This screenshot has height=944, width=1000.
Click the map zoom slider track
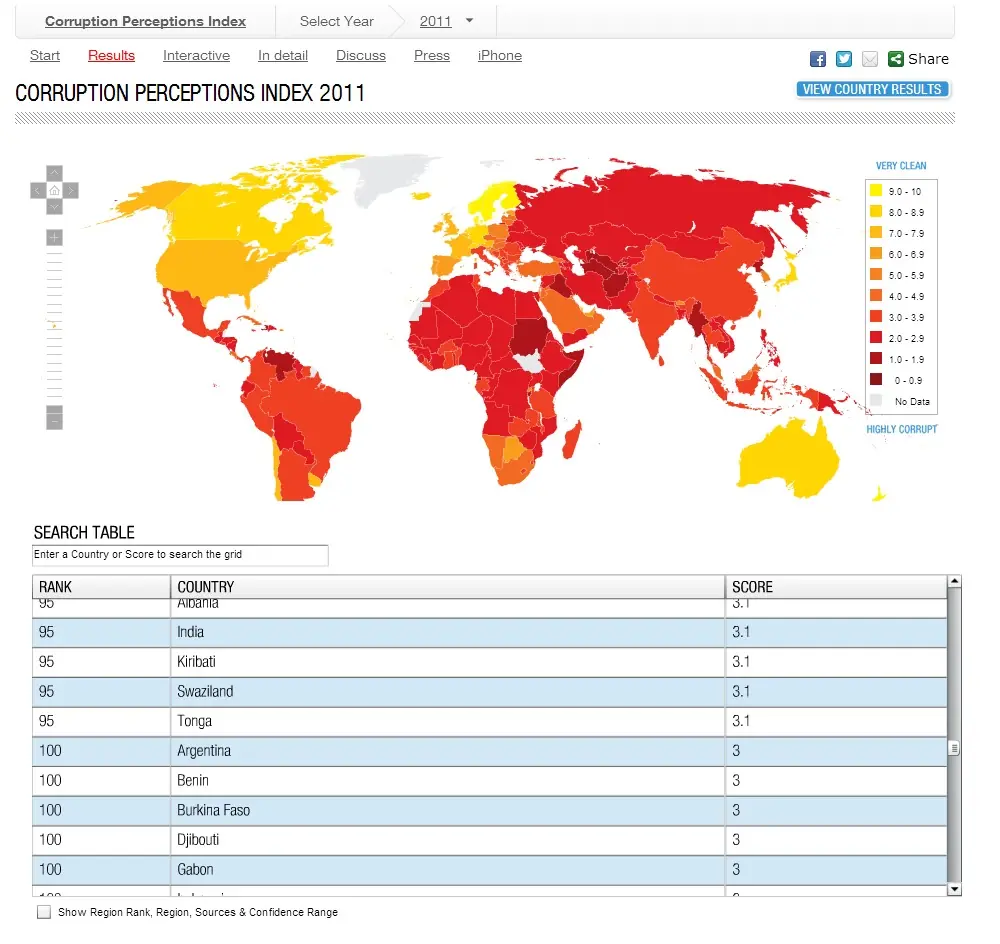point(55,325)
